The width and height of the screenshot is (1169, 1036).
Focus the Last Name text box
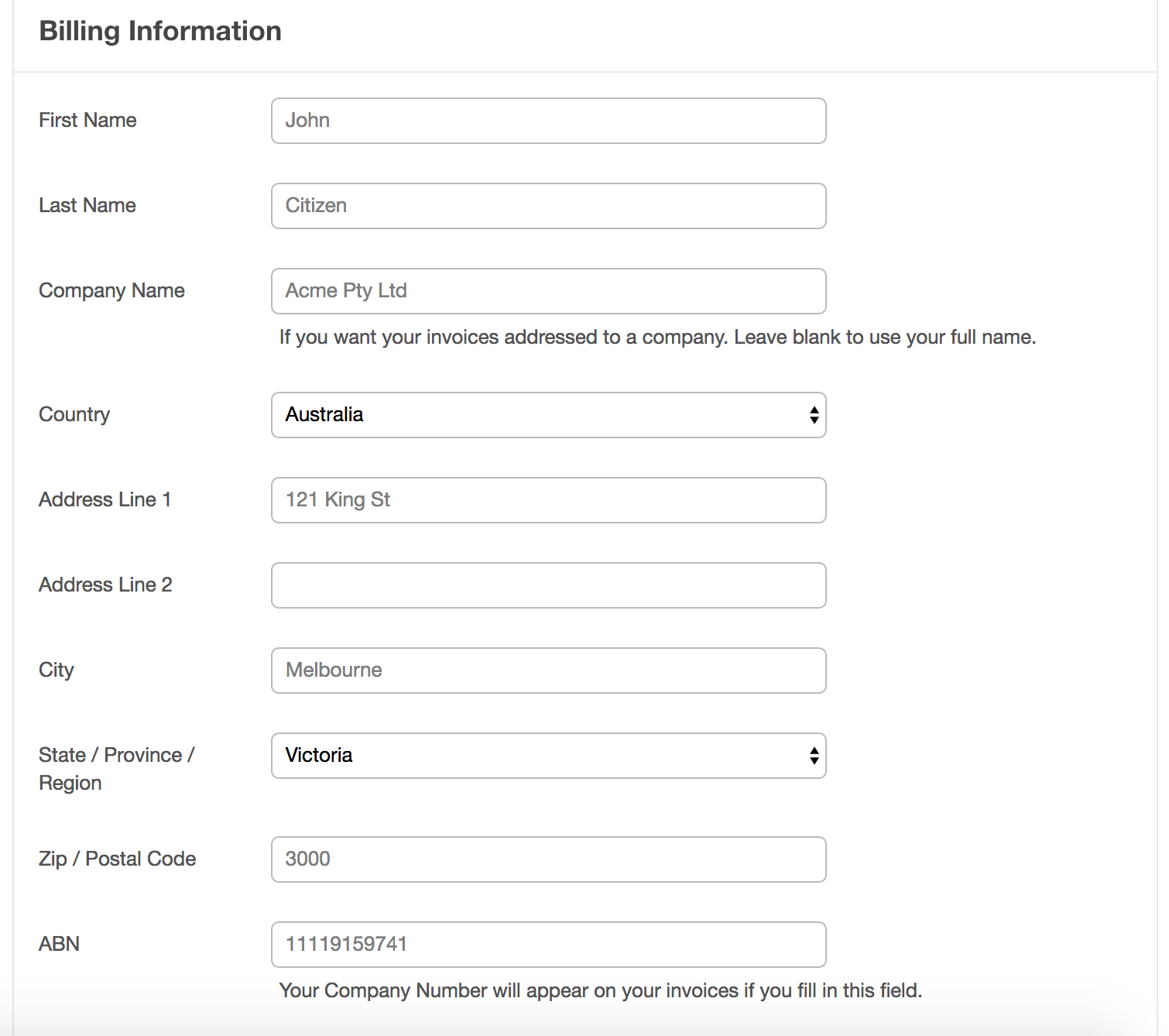(x=549, y=206)
